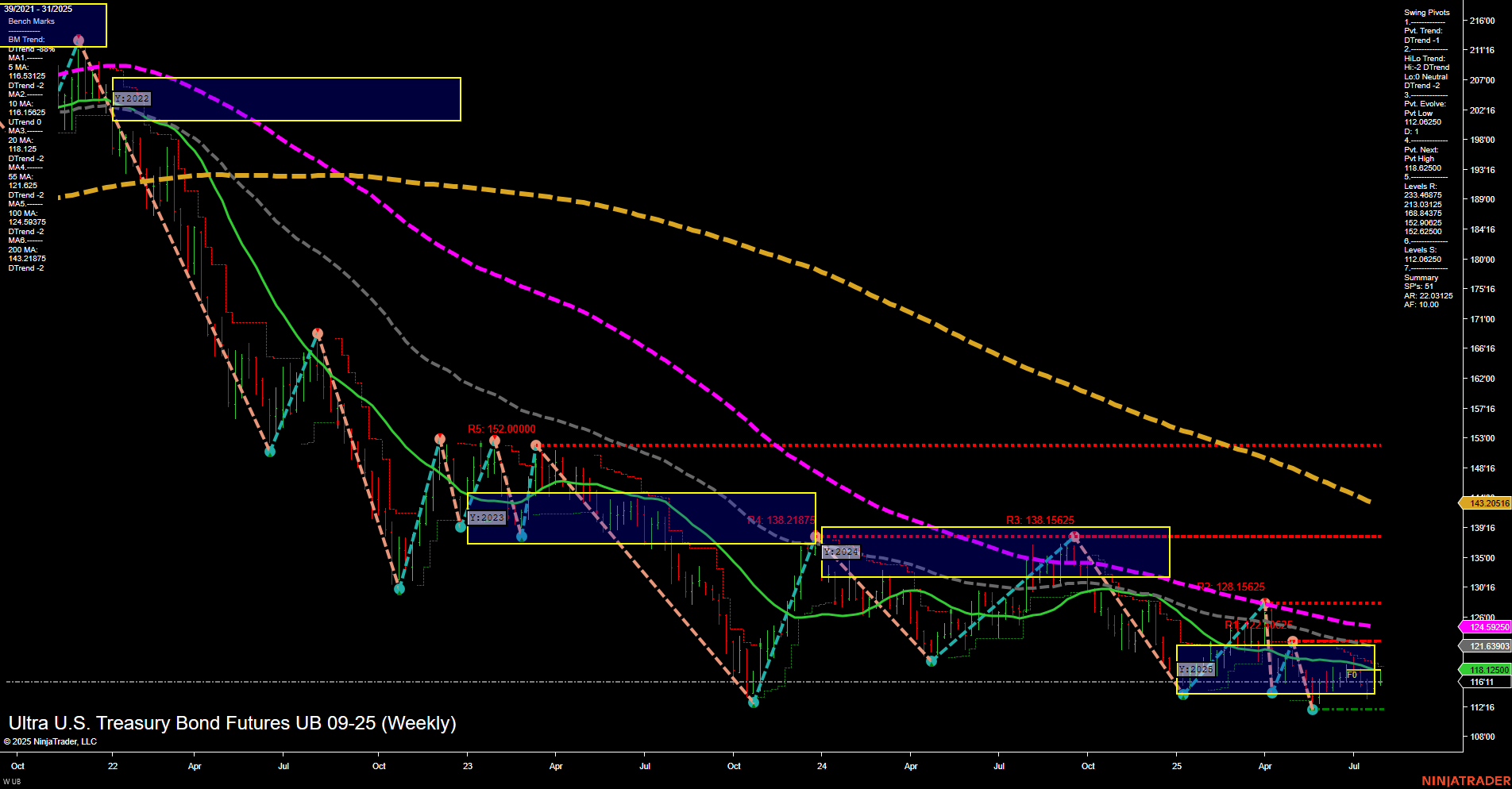
Task: Click the 189'00 price axis label
Action: pyautogui.click(x=1483, y=199)
